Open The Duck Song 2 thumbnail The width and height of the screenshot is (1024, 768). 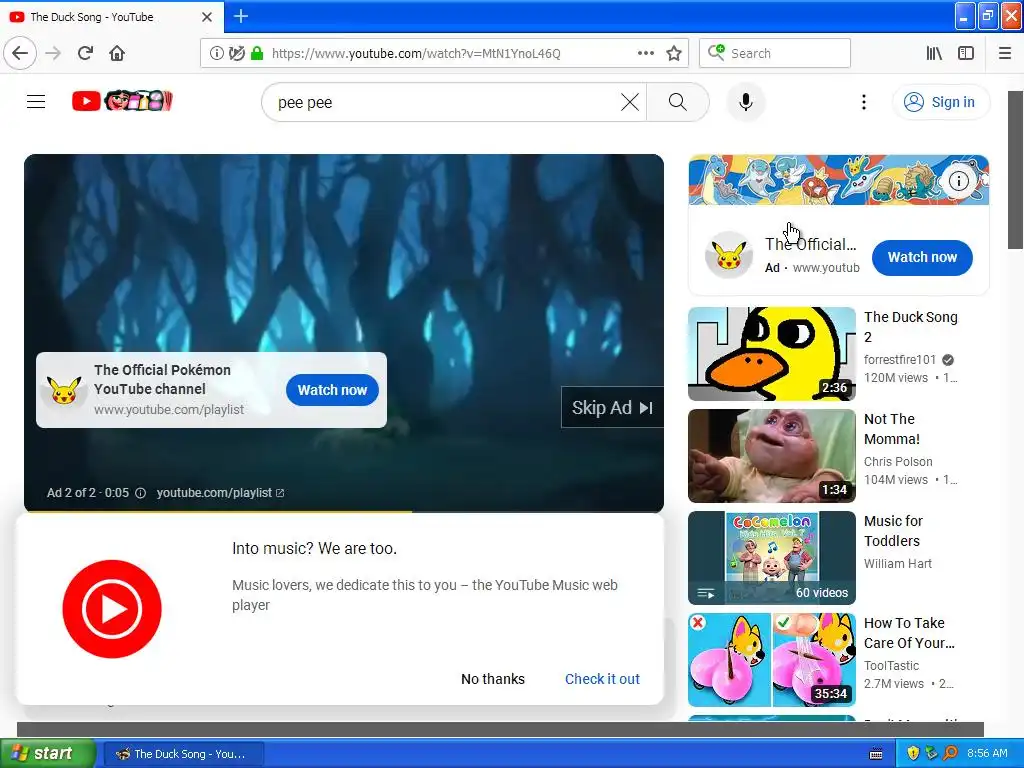[772, 354]
